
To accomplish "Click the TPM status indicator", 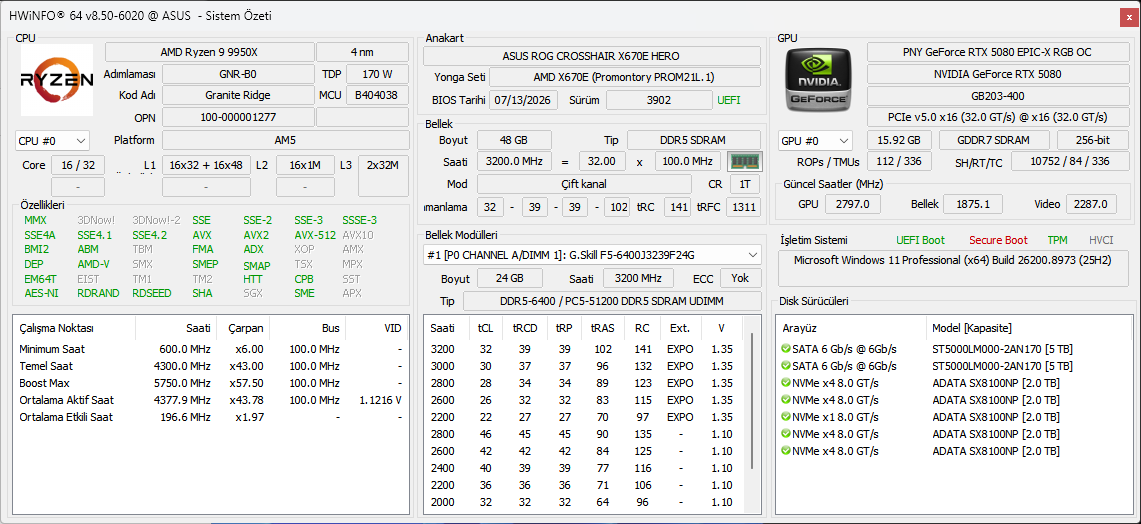I will [1057, 240].
